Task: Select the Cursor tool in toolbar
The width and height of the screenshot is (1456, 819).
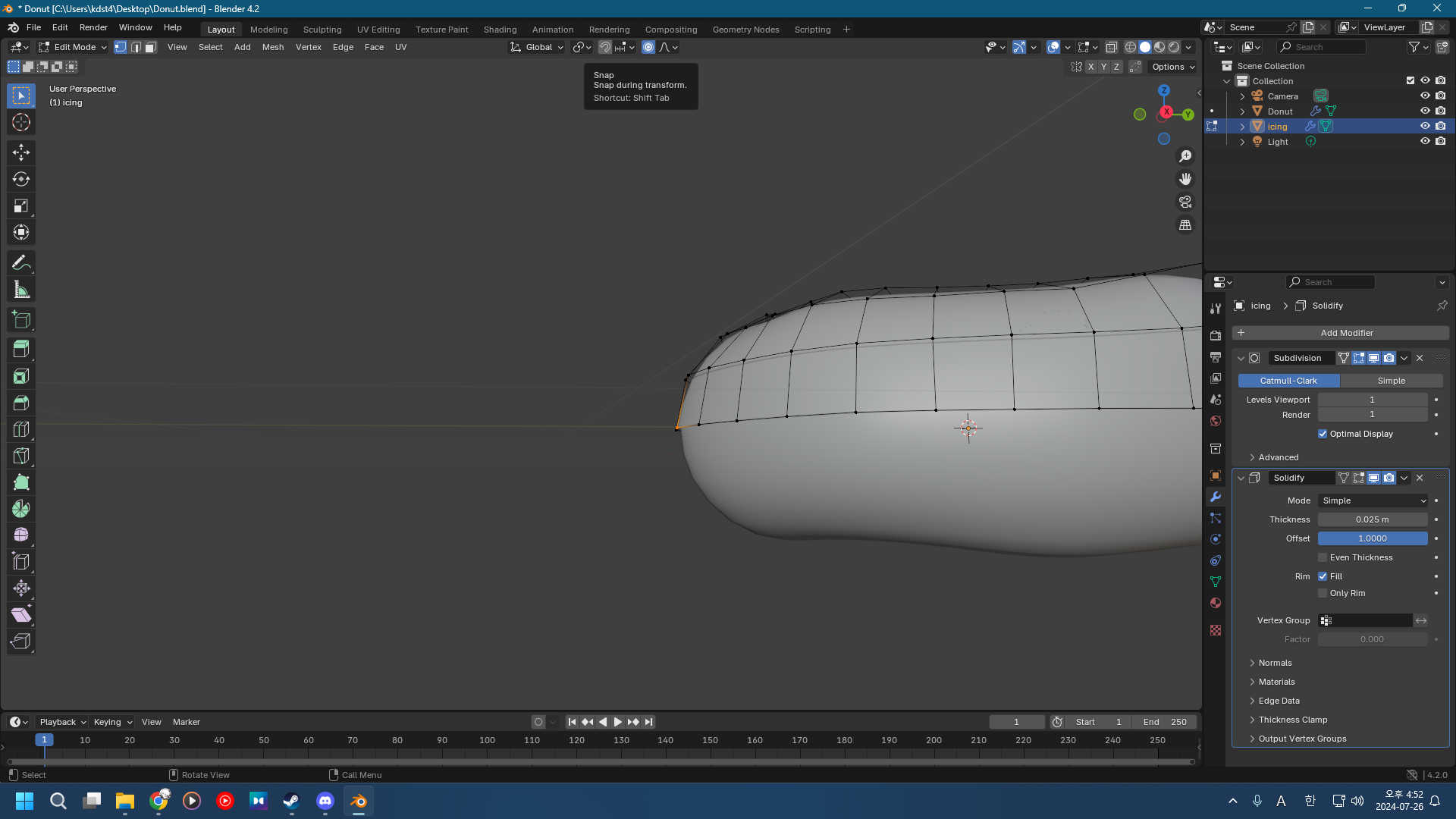Action: (x=21, y=122)
